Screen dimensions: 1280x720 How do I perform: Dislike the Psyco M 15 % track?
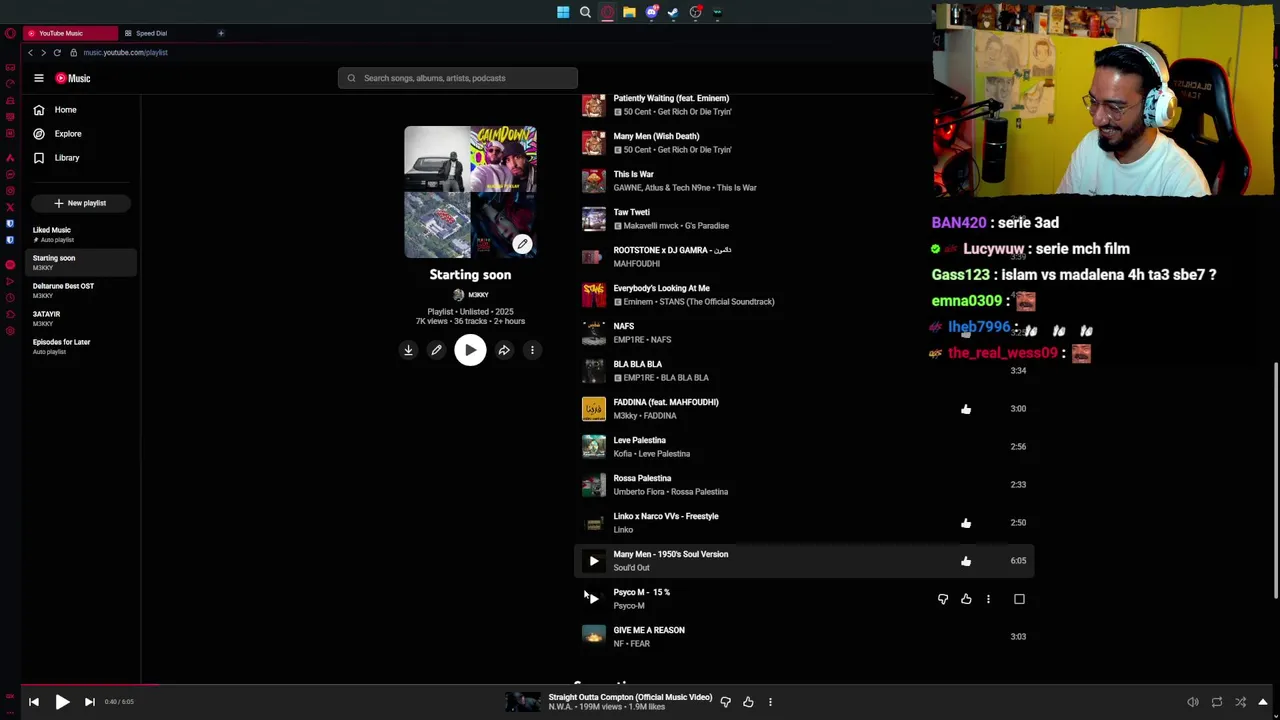(943, 599)
